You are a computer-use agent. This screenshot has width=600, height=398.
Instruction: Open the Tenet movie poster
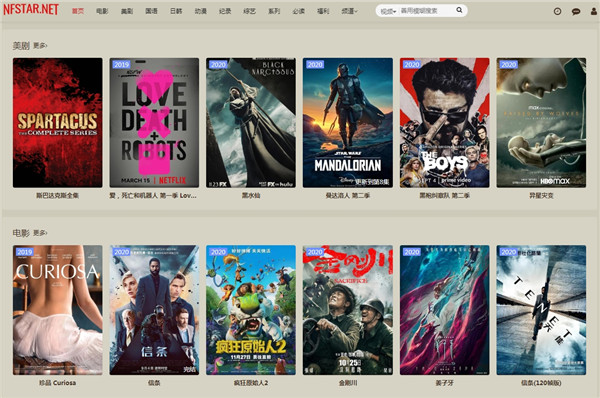pos(541,310)
